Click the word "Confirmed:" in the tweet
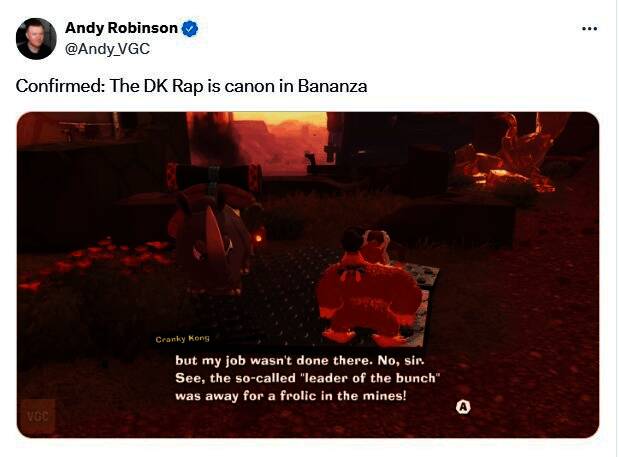 (x=60, y=86)
